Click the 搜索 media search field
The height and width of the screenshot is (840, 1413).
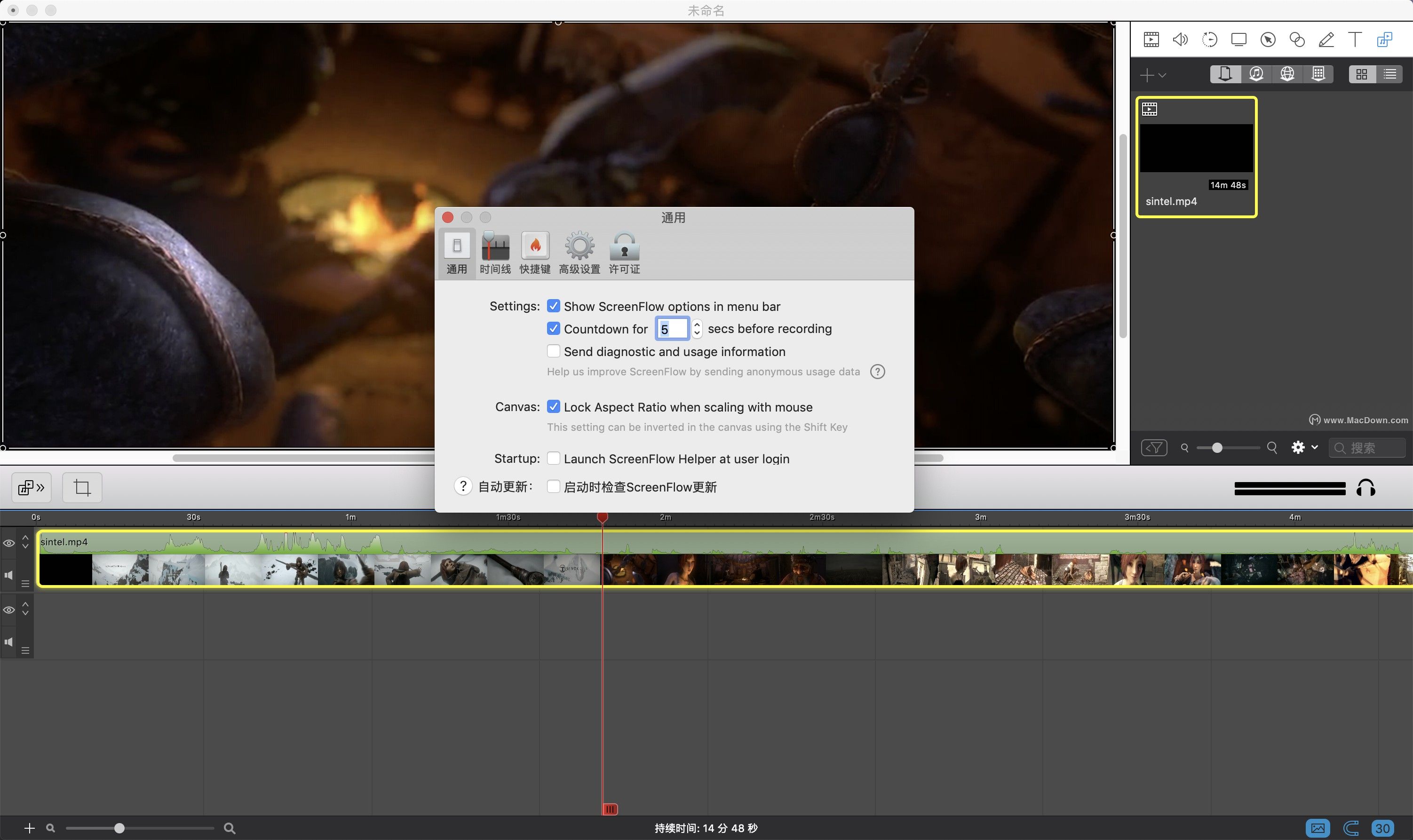1366,448
